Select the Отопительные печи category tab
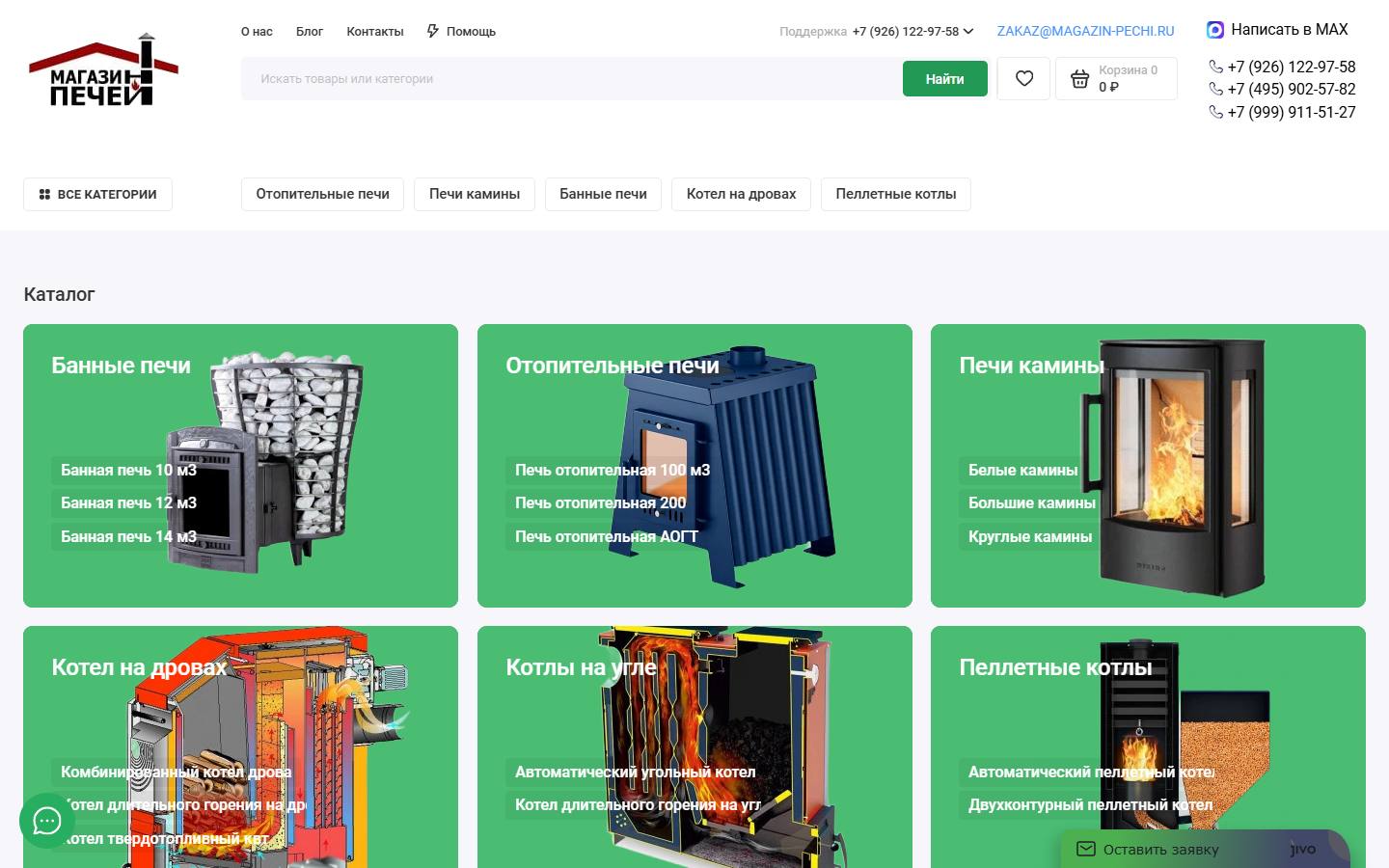 point(323,195)
